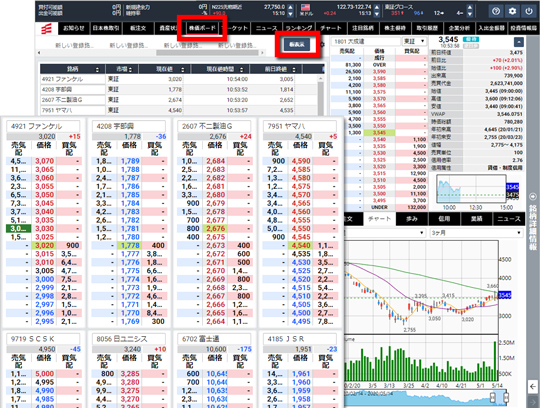Click the 板表示 button

click(297, 44)
